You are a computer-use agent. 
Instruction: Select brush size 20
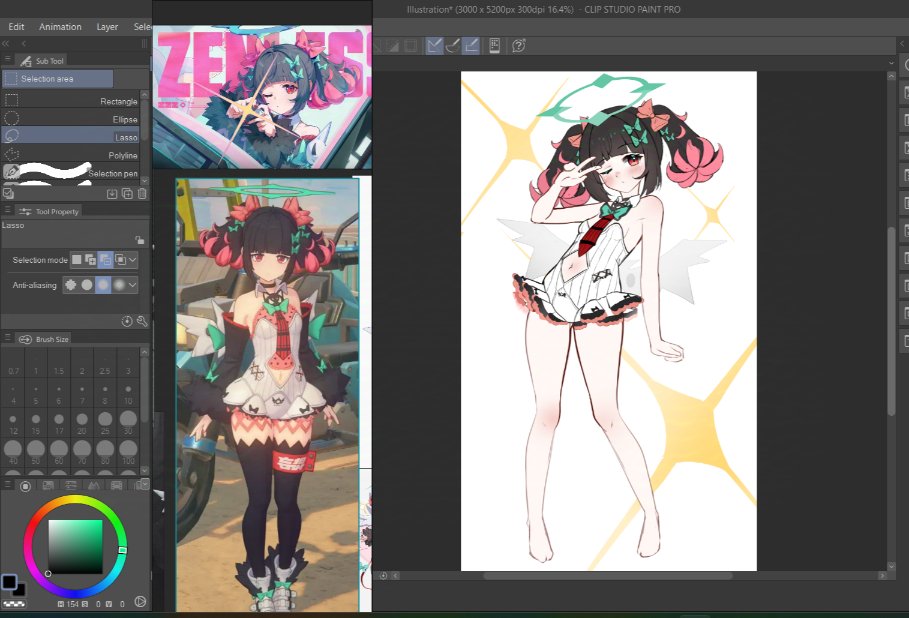(82, 423)
